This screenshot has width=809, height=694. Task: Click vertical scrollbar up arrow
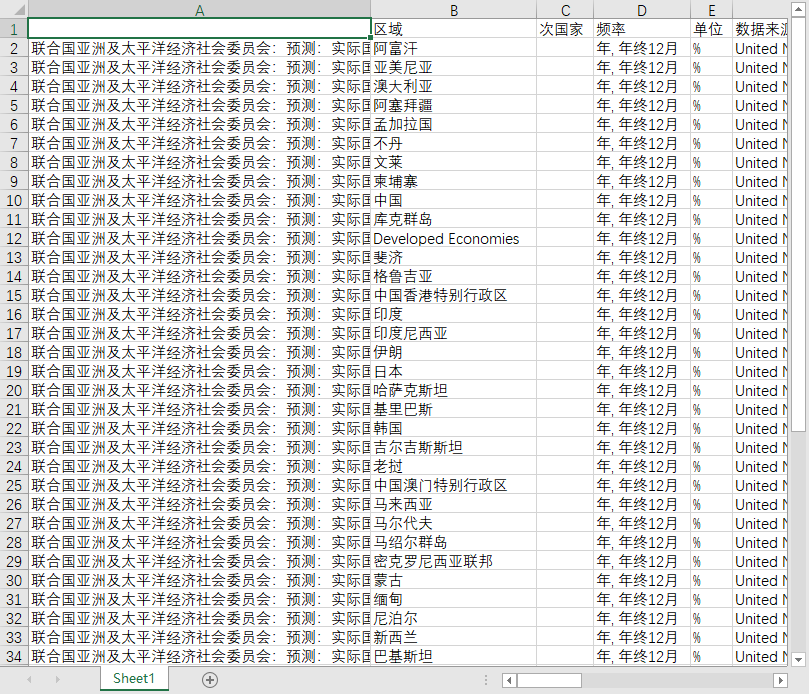798,9
